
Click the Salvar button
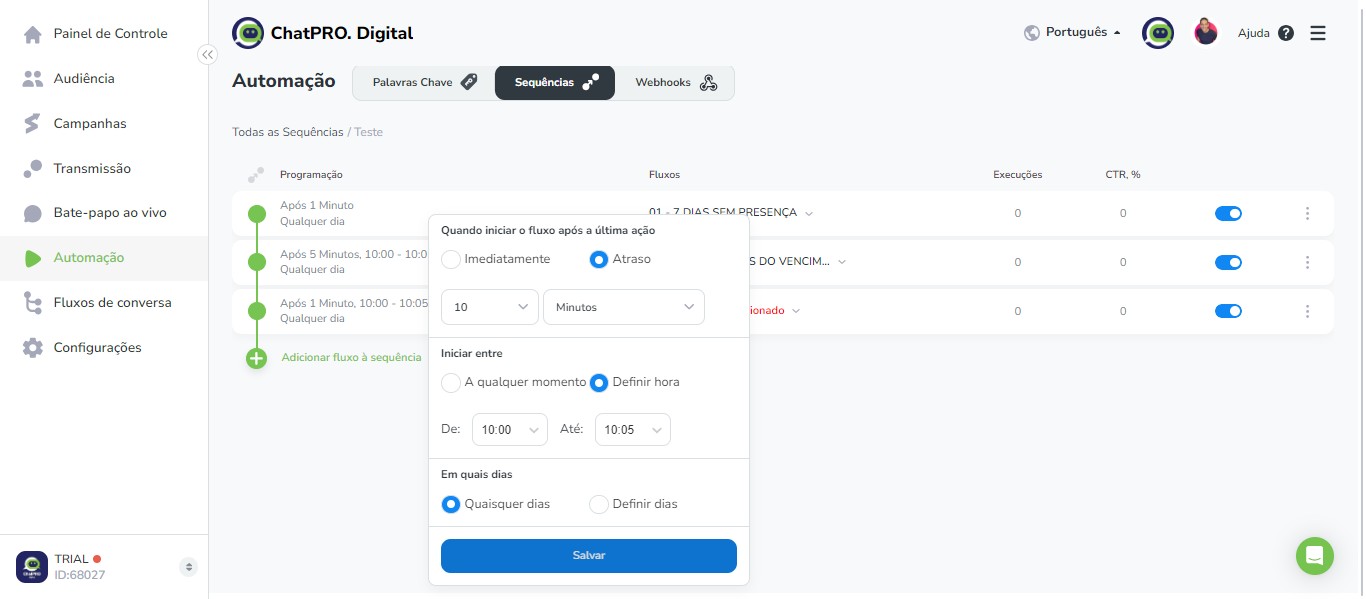pyautogui.click(x=589, y=556)
